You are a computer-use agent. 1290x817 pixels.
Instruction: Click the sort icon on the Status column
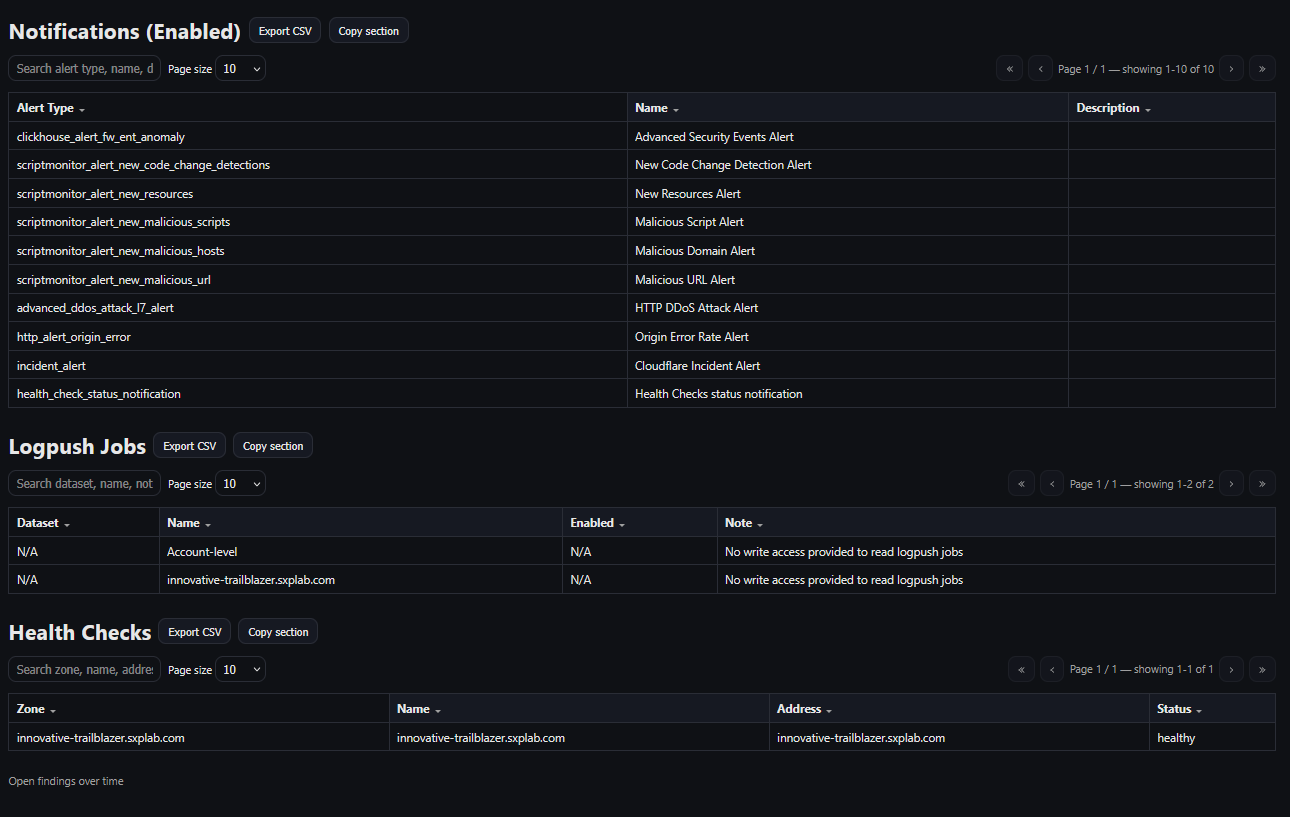pos(1198,709)
